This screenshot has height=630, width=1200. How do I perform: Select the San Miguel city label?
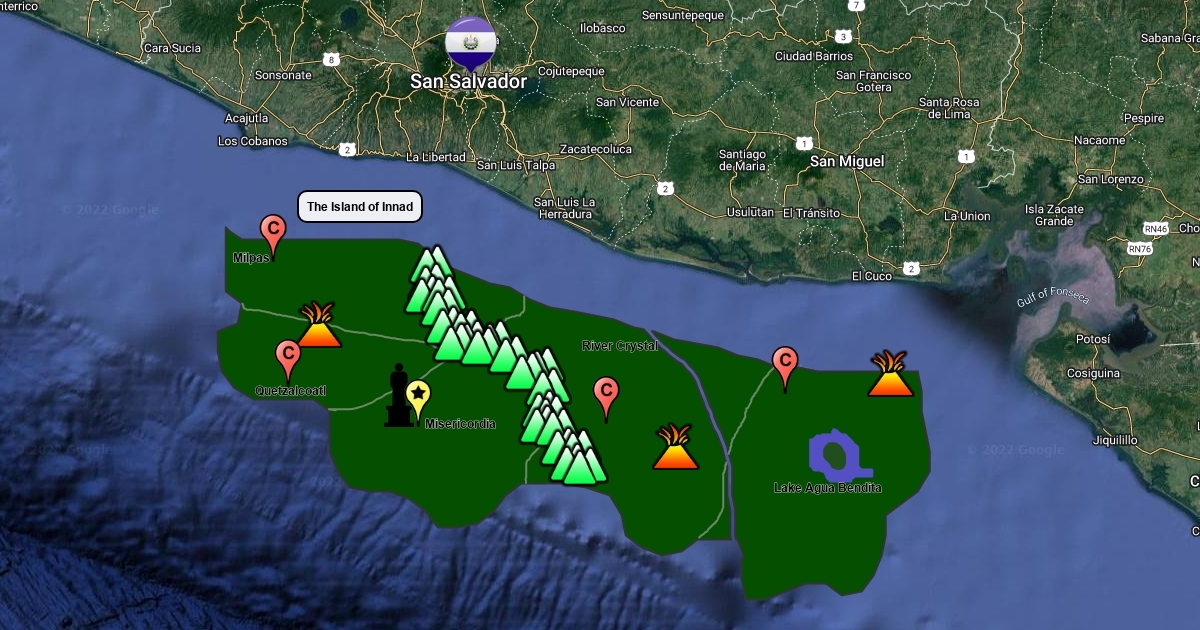847,161
